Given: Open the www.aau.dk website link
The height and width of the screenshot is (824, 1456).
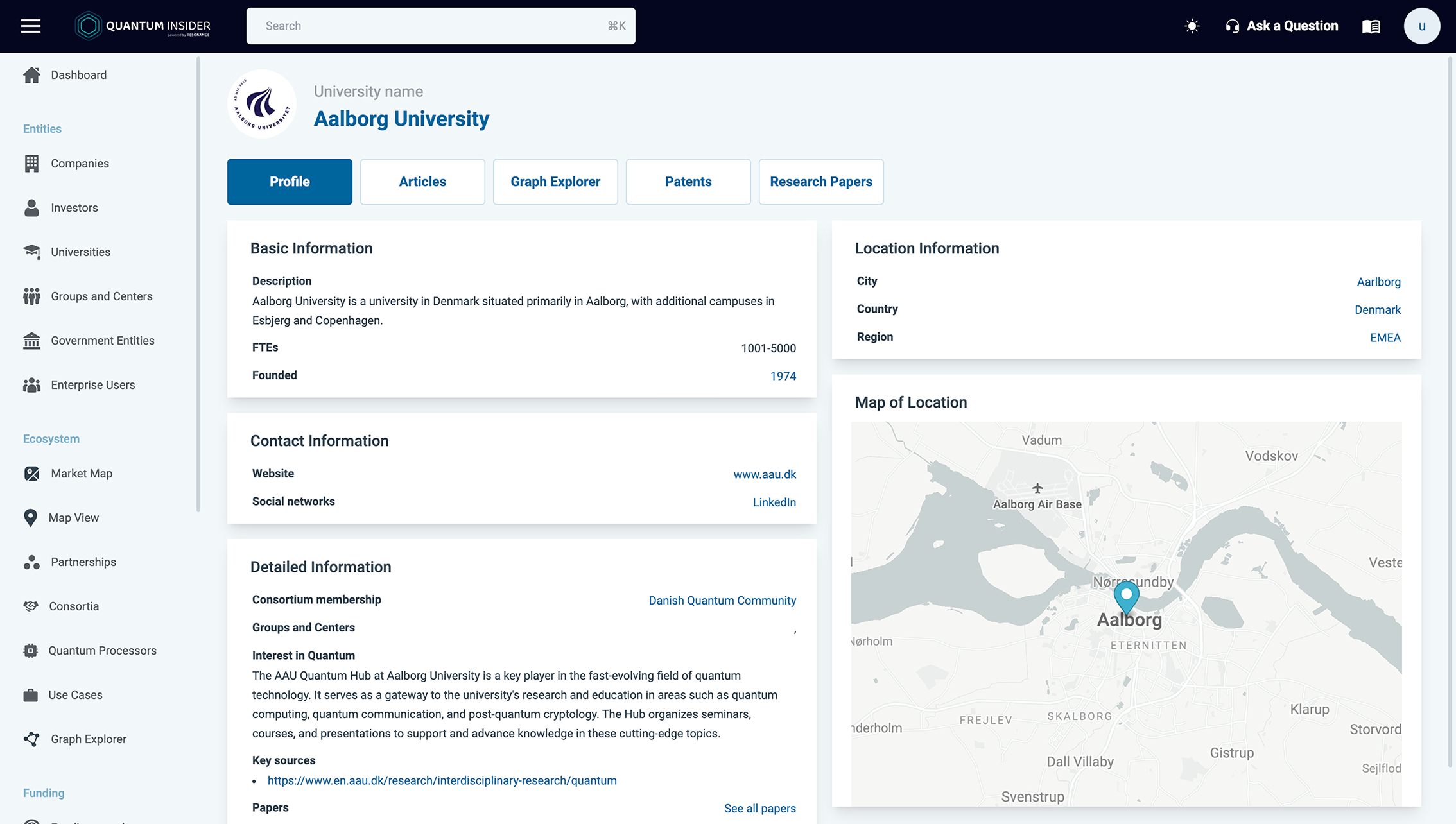Looking at the screenshot, I should [x=765, y=474].
